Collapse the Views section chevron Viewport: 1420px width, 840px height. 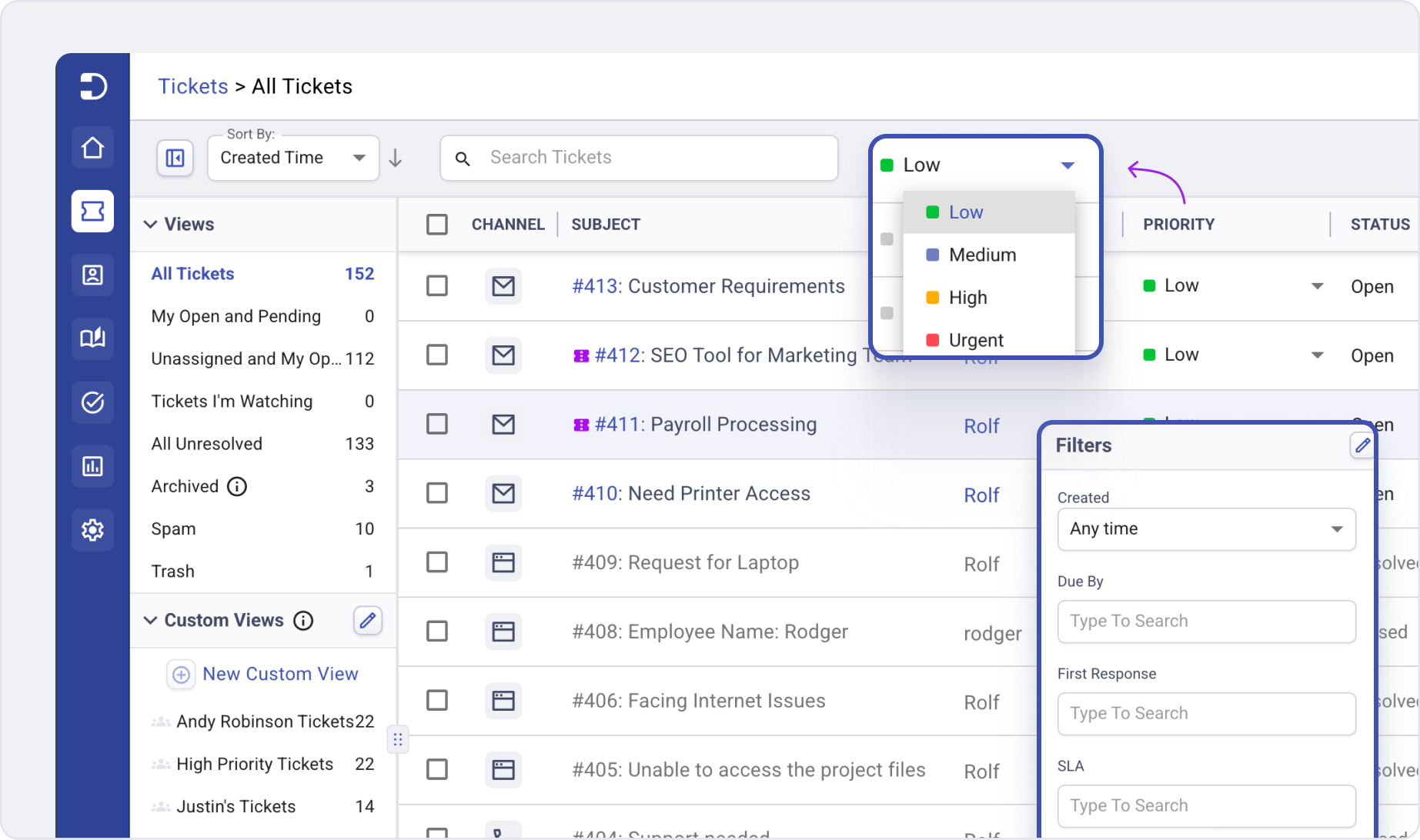tap(151, 225)
